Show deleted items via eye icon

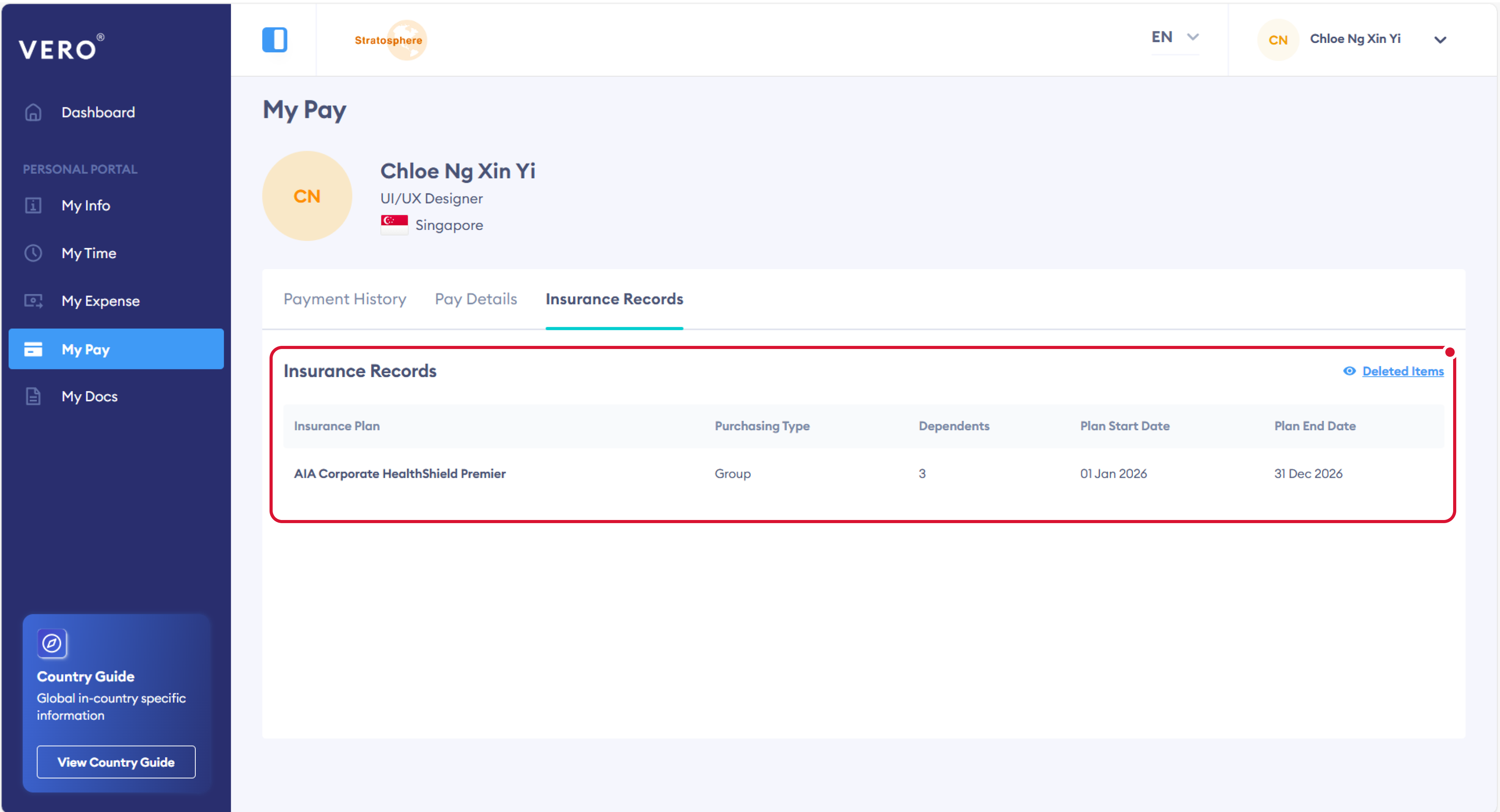point(1349,371)
